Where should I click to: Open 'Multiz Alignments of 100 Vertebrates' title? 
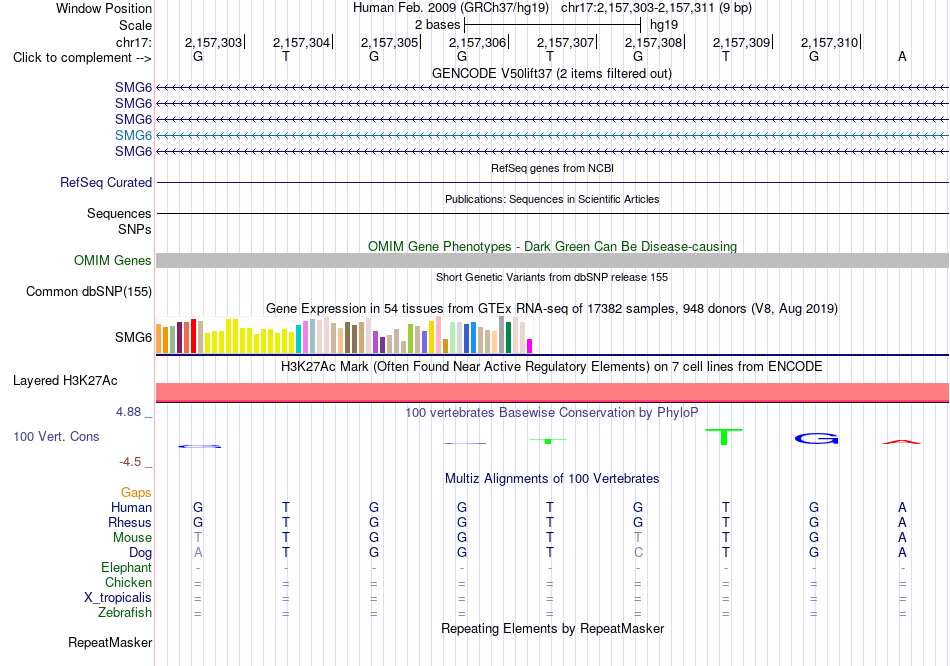coord(552,479)
